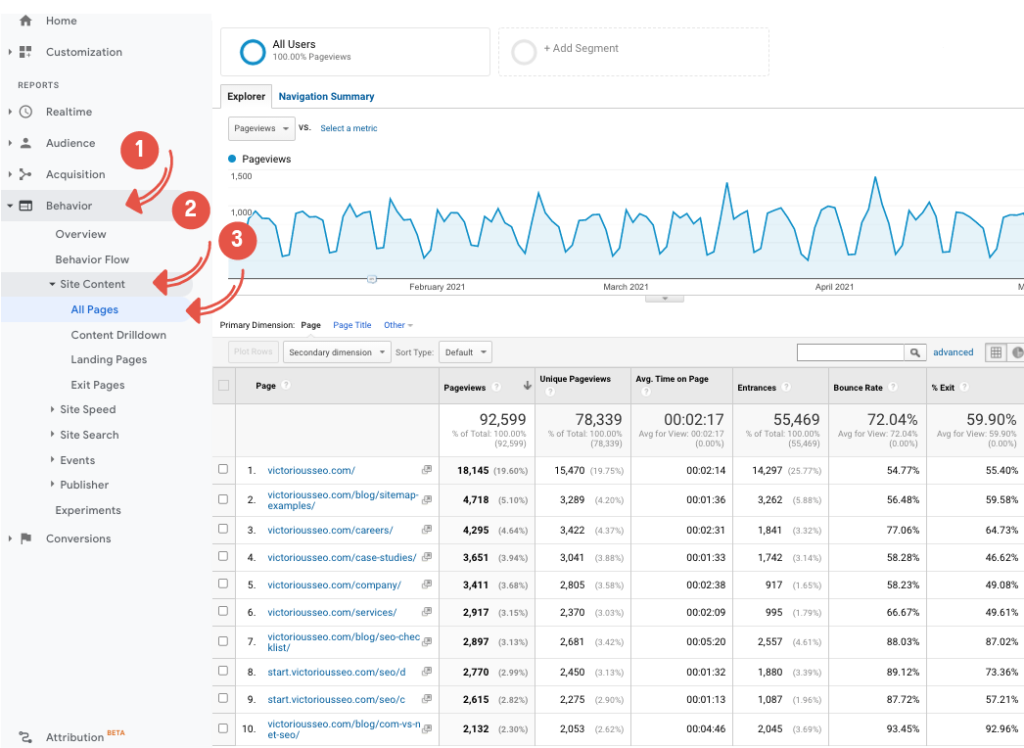Open the Attribution beta icon
This screenshot has width=1024, height=748.
26,737
